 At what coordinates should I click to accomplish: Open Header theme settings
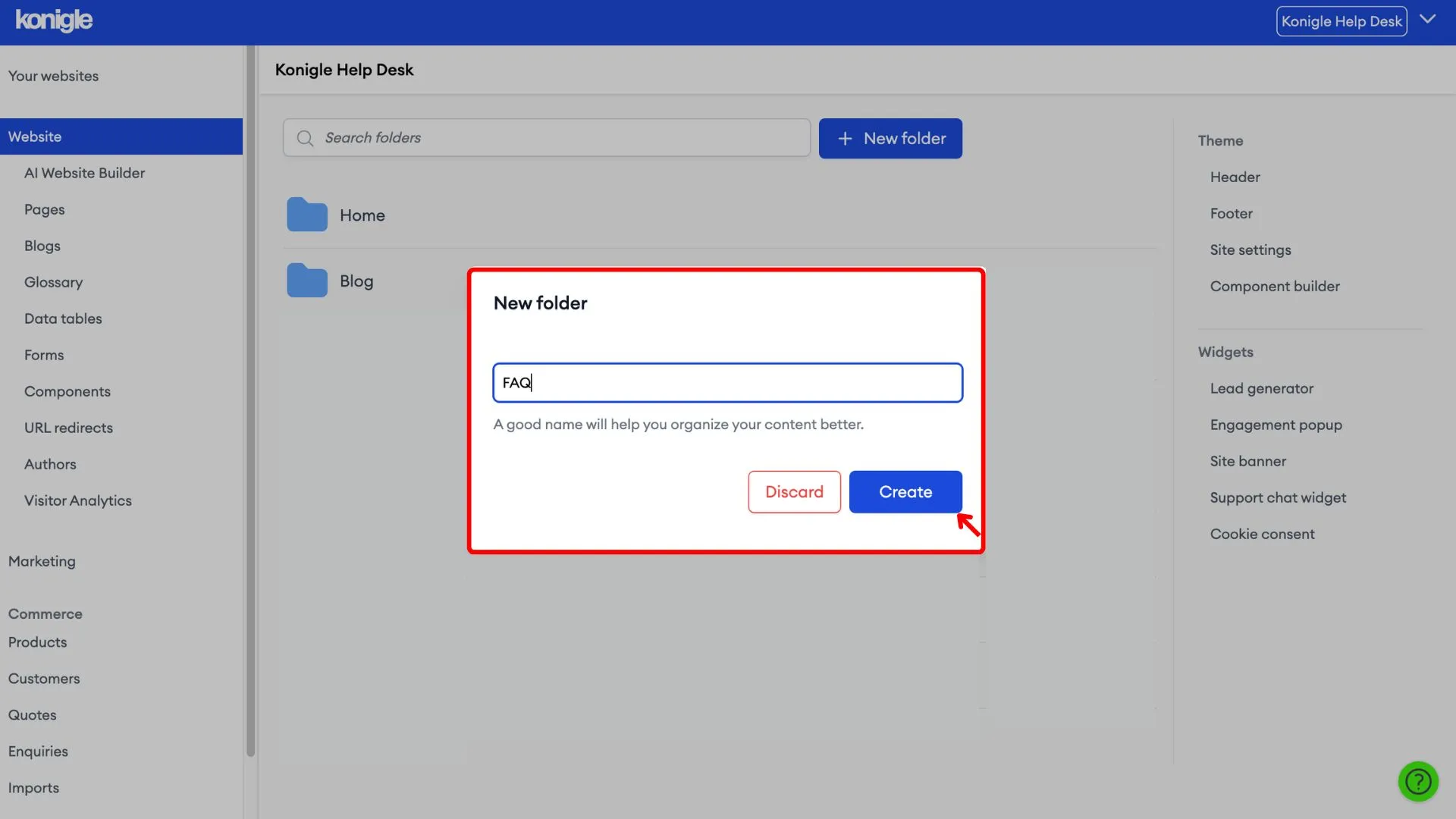1235,177
